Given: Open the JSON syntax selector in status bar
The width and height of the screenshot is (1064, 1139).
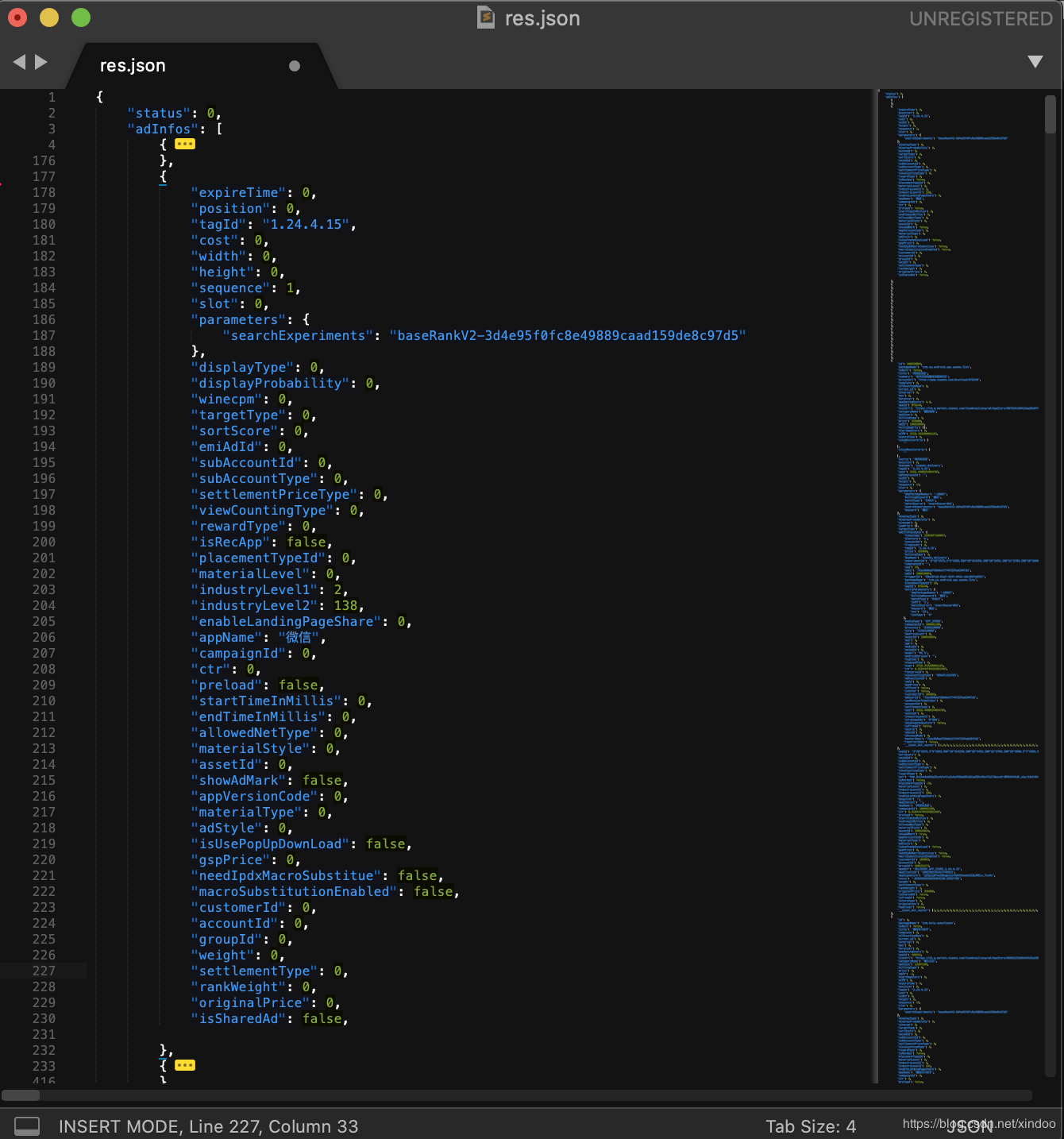Looking at the screenshot, I should (x=970, y=1126).
